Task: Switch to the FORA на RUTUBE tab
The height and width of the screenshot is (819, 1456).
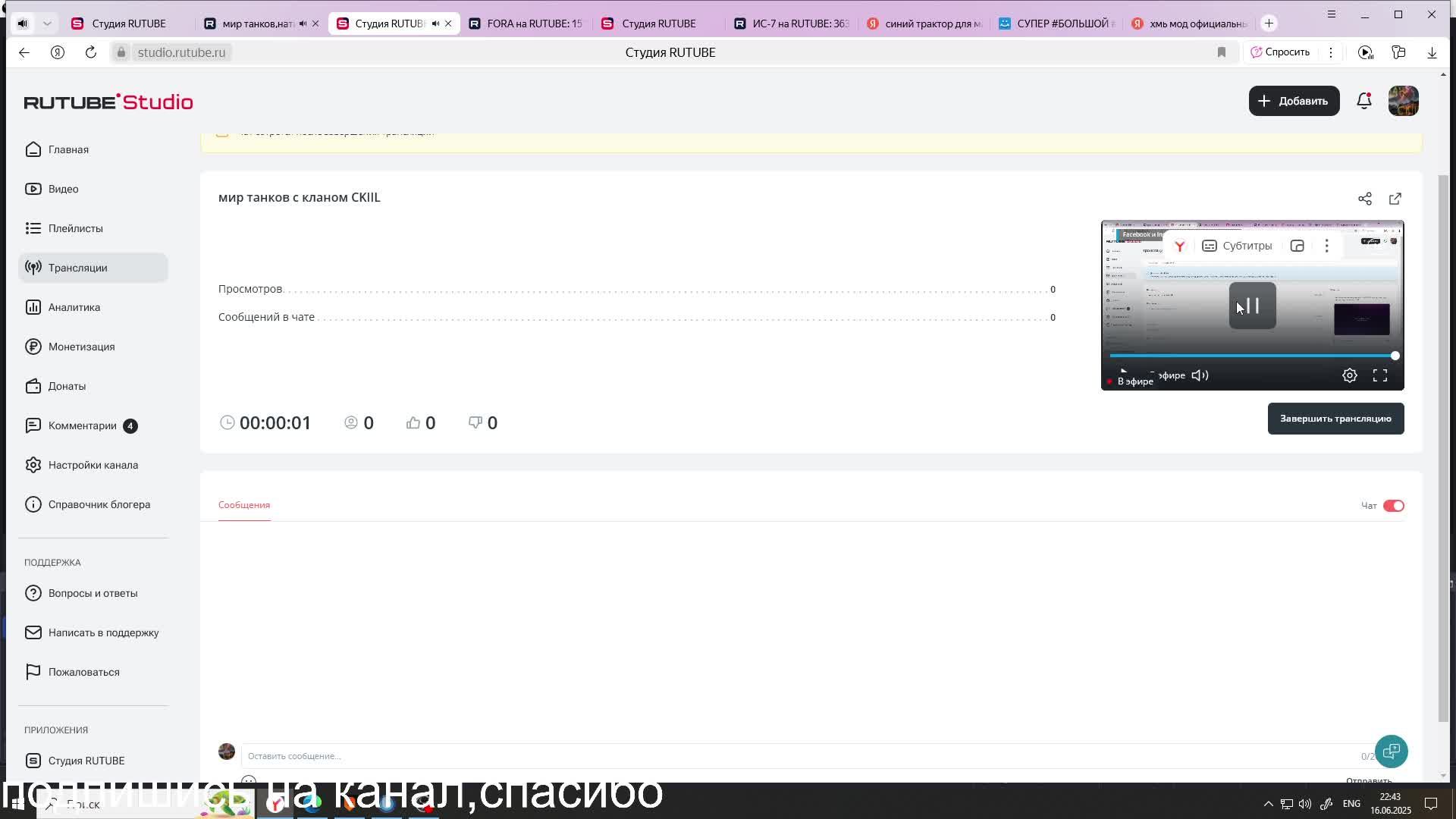Action: click(526, 24)
